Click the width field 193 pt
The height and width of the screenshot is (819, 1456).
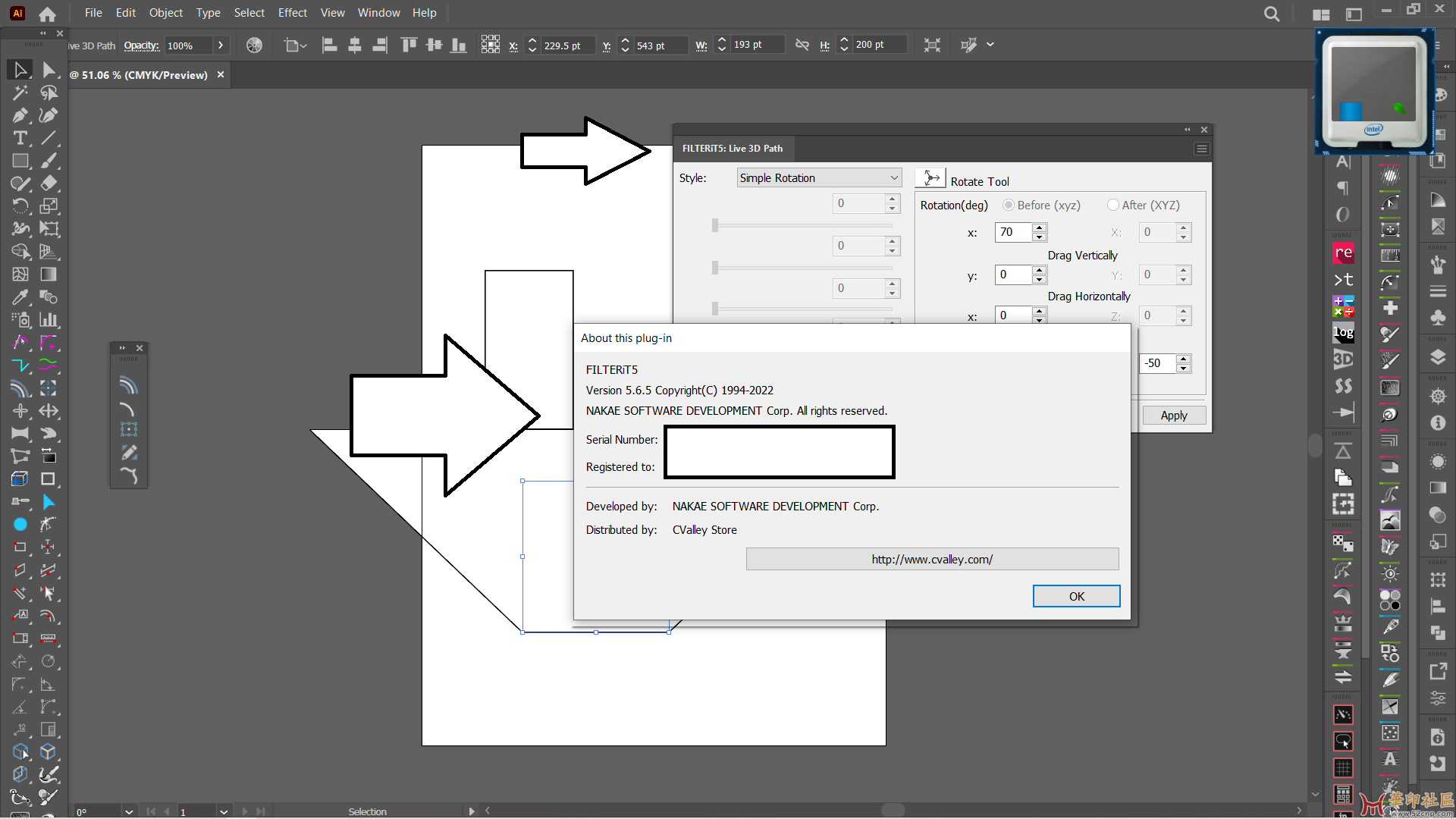(757, 45)
